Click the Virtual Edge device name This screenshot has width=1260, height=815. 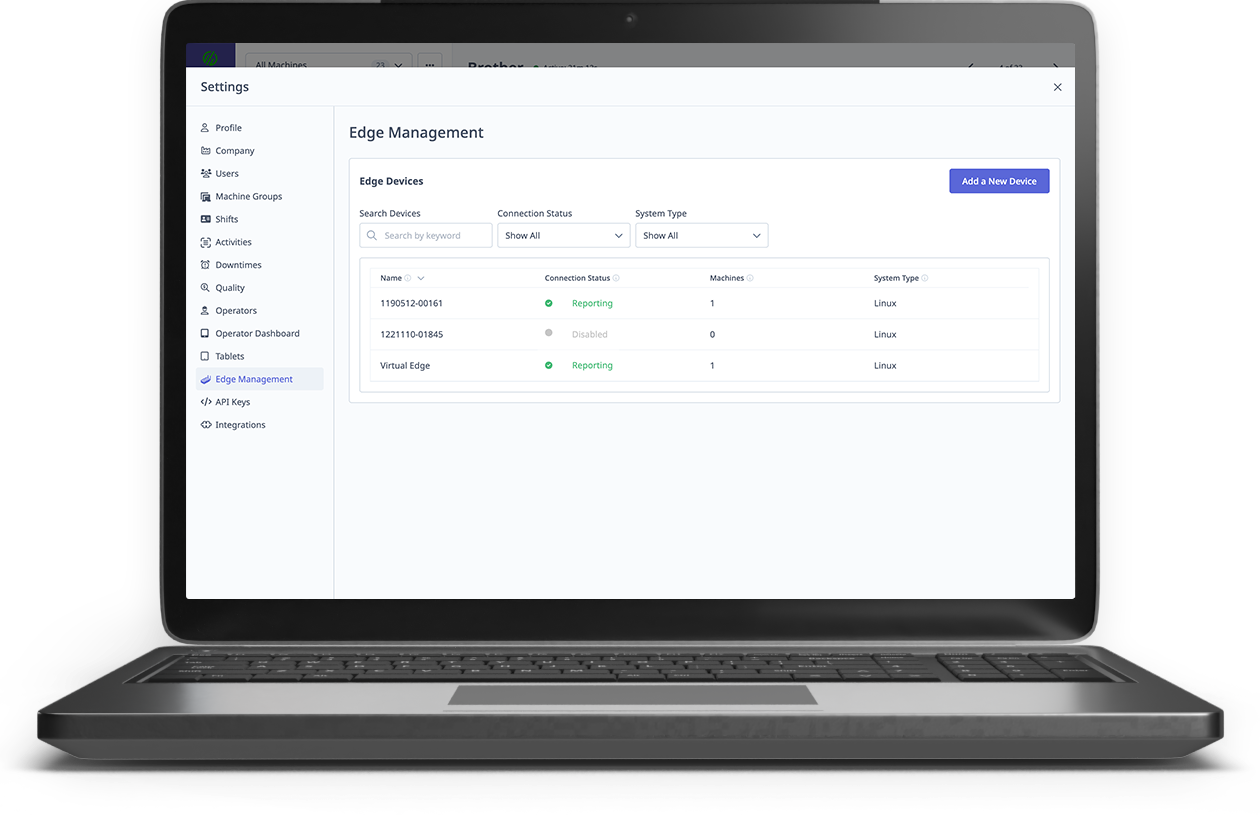405,366
